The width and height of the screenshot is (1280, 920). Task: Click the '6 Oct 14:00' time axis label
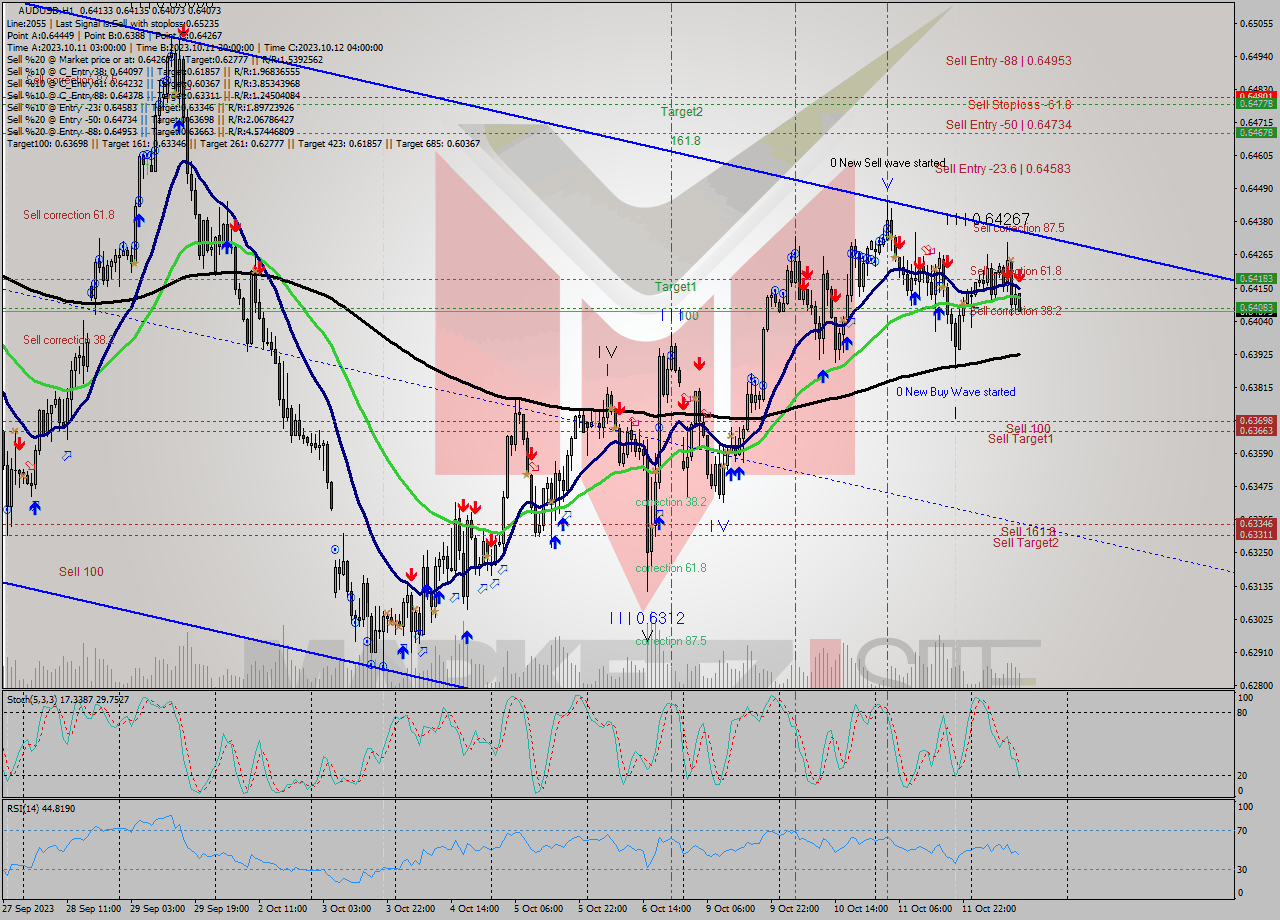(666, 909)
